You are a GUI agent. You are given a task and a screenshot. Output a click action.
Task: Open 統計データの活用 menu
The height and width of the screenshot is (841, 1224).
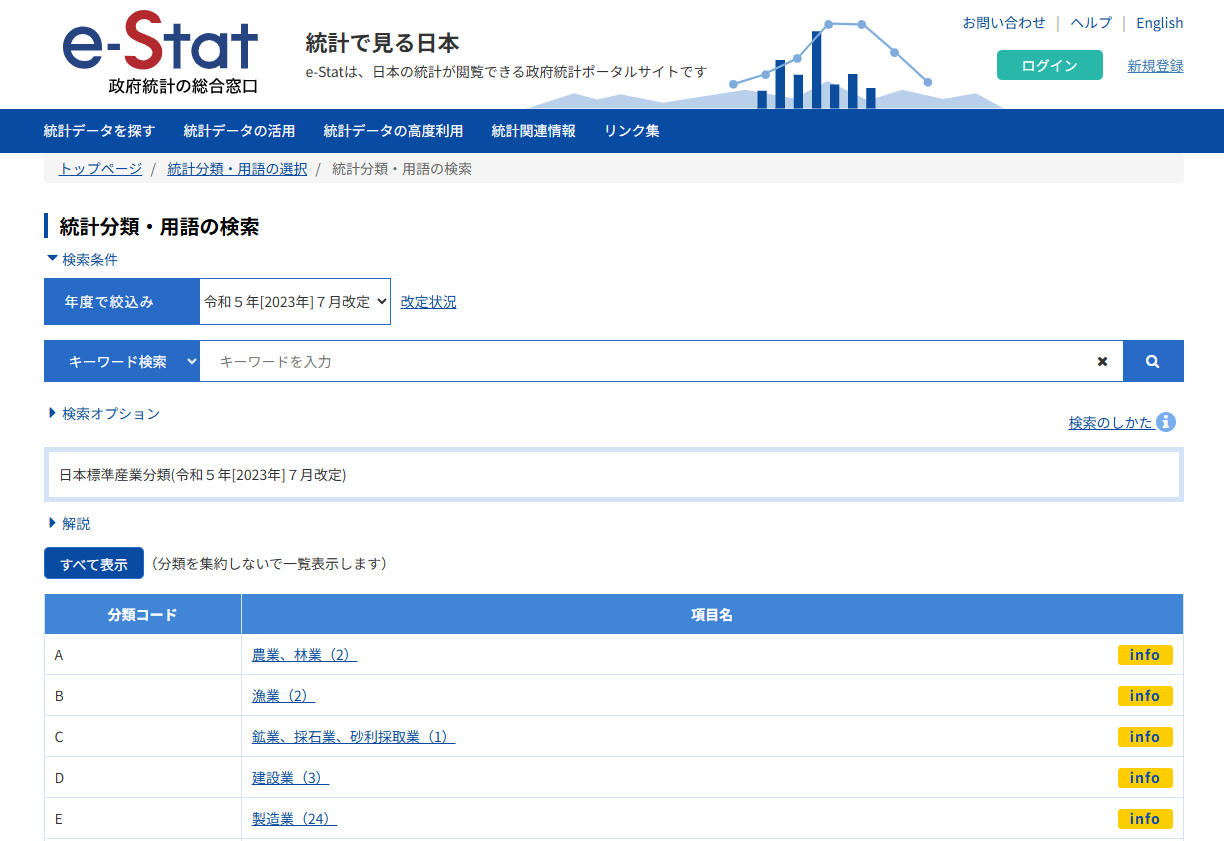point(240,131)
